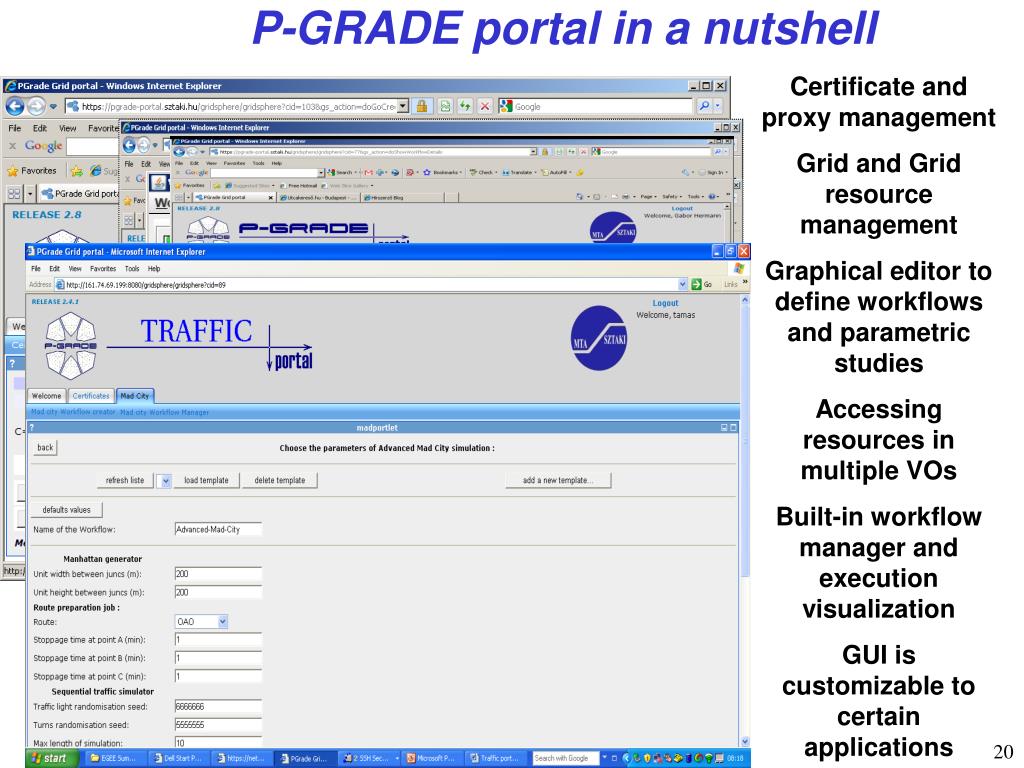Image resolution: width=1024 pixels, height=768 pixels.
Task: Open 2 SSH Sec... taskbar item
Action: point(369,758)
